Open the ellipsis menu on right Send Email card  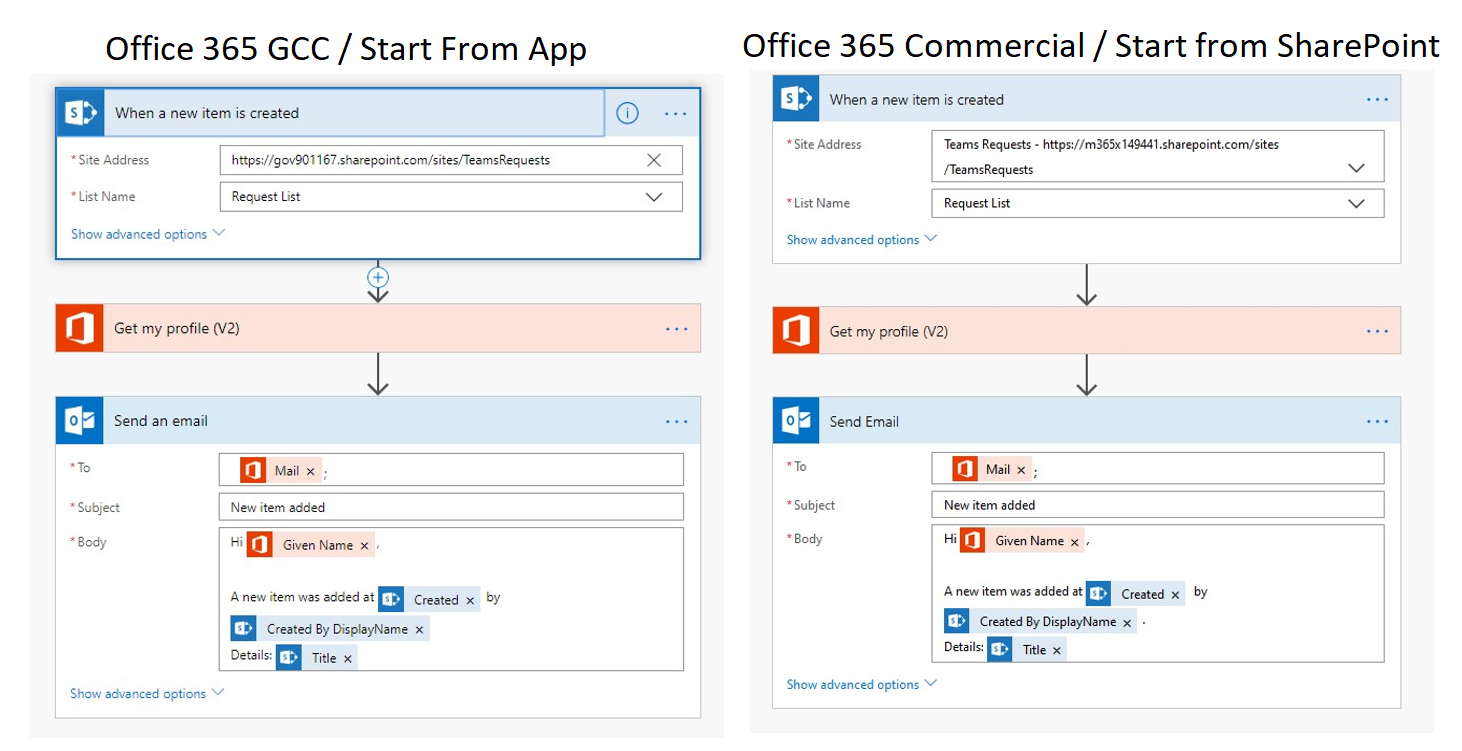point(1377,422)
